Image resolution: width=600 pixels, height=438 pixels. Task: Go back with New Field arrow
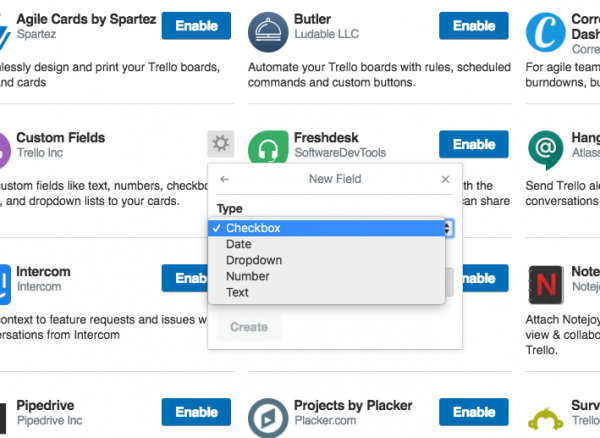click(225, 179)
